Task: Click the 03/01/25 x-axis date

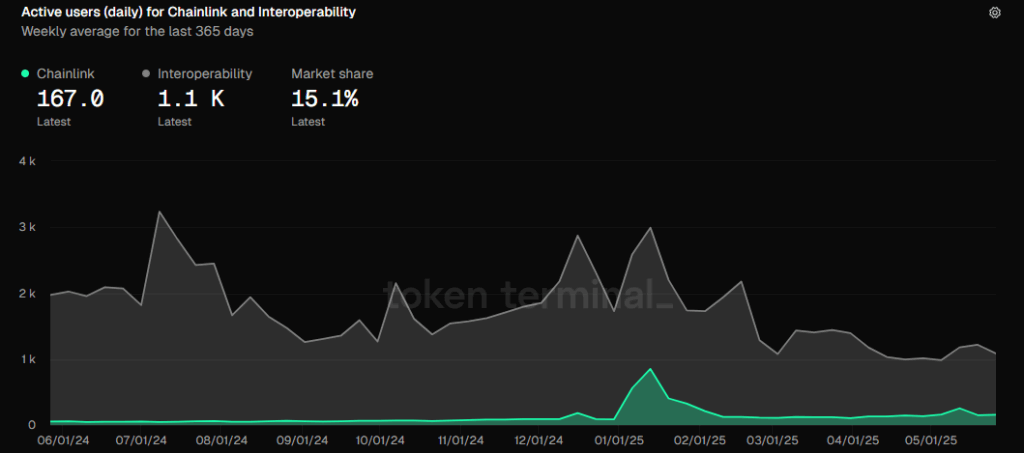Action: 773,440
